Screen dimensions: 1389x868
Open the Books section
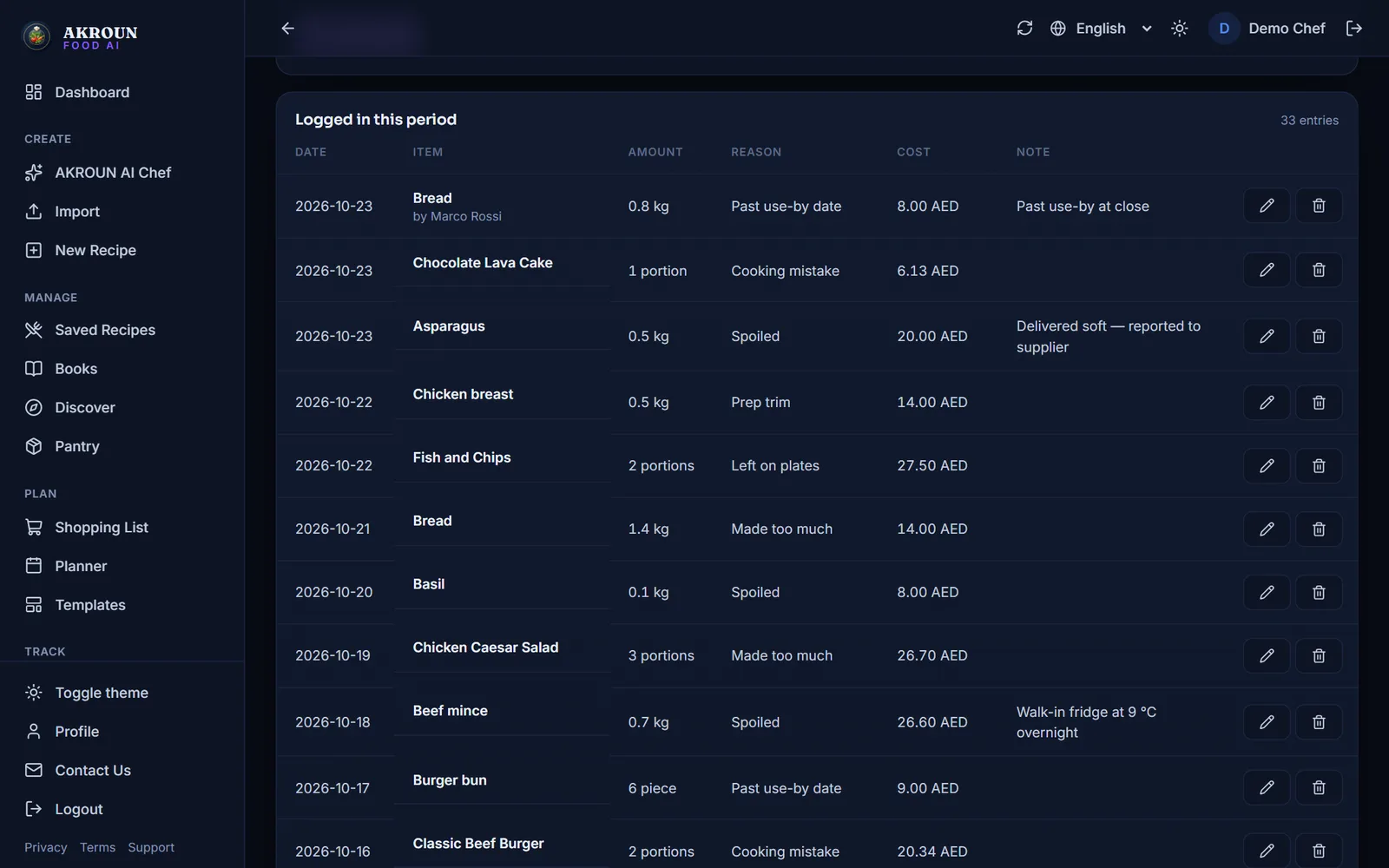[122, 369]
